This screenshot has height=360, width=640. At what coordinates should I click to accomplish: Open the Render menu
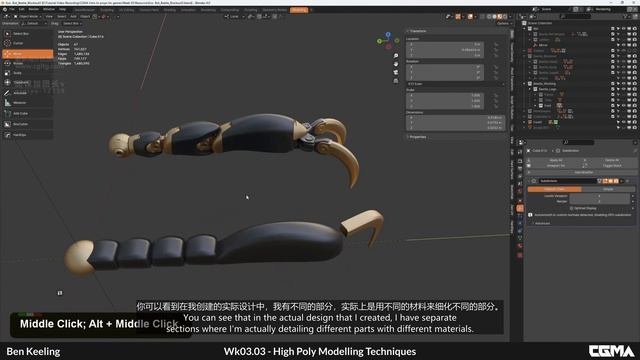(x=34, y=9)
